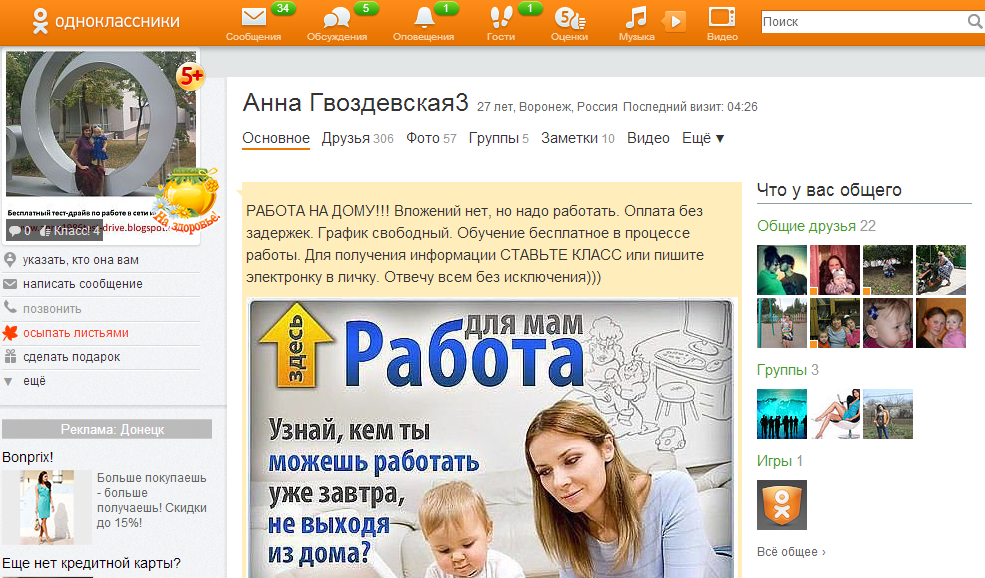Open group with blue silhouettes thumbnail
Viewport: 985px width, 578px height.
tap(782, 413)
